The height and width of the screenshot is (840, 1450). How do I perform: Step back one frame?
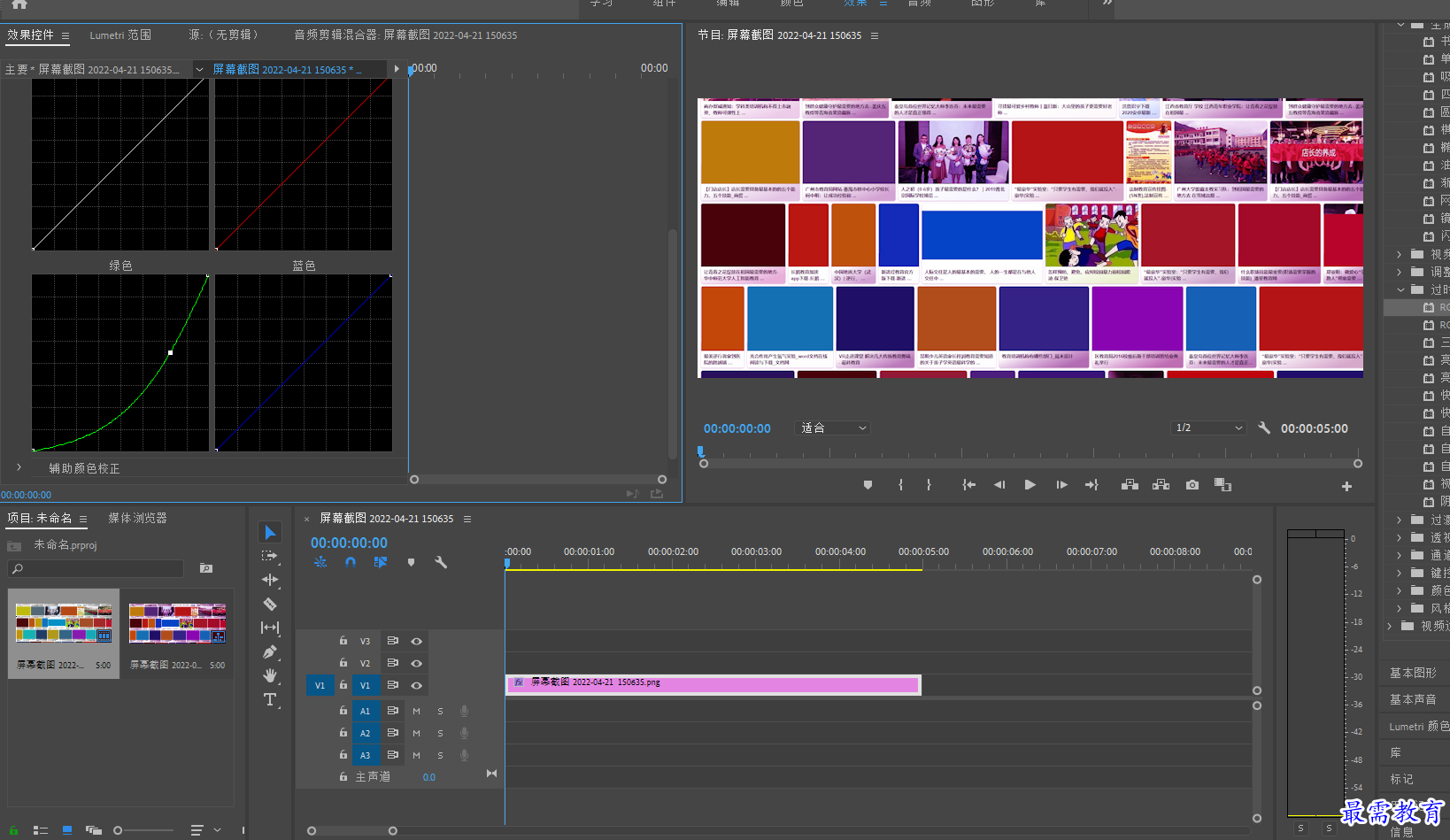[x=999, y=485]
